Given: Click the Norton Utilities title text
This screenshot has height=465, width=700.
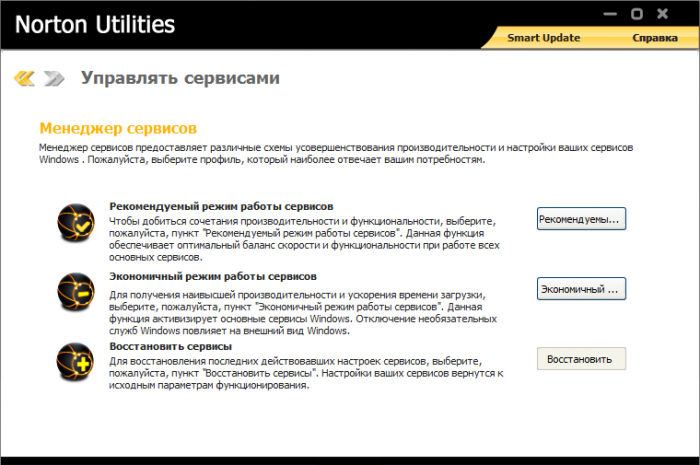Looking at the screenshot, I should pyautogui.click(x=93, y=25).
